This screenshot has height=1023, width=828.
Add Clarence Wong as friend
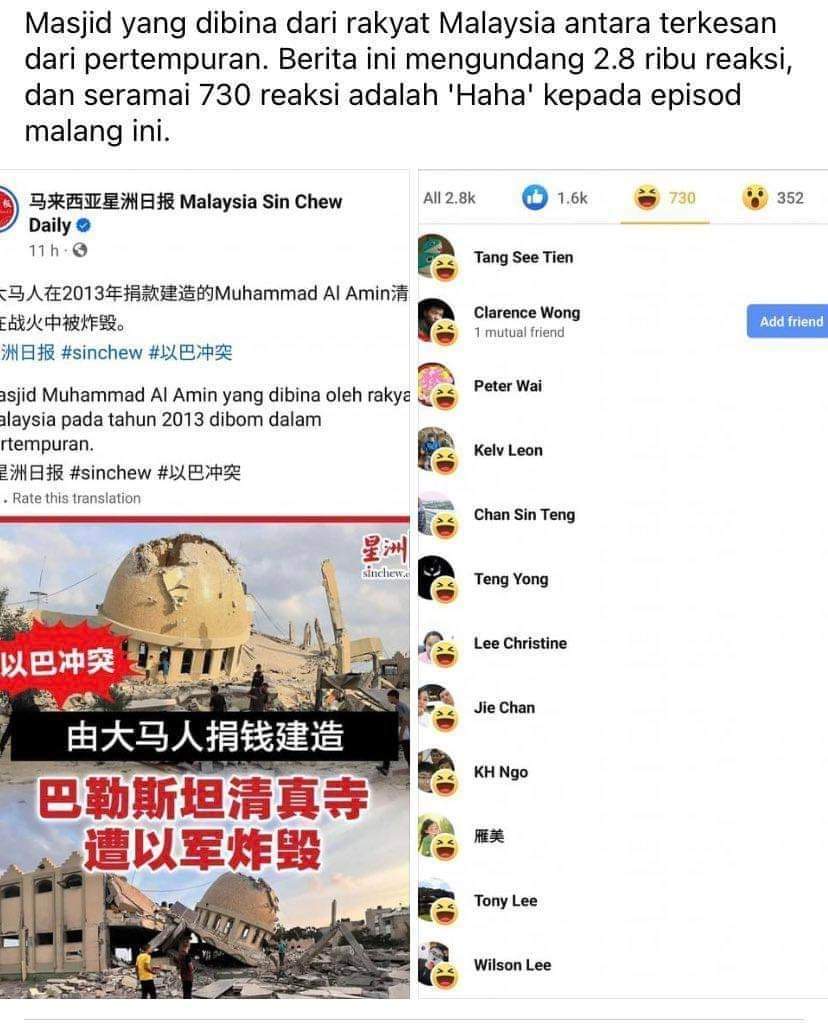[788, 321]
